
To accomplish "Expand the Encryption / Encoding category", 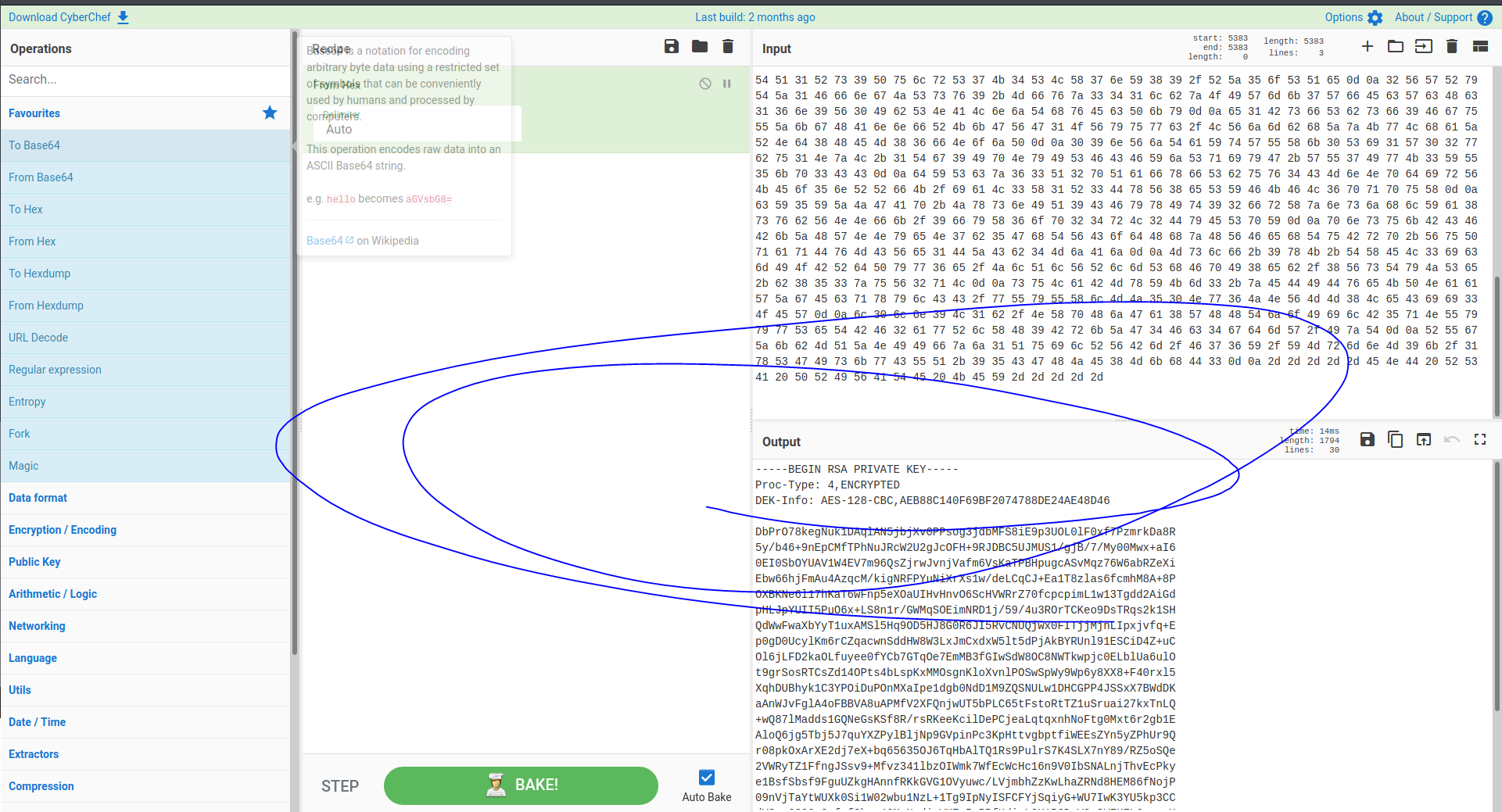I will pyautogui.click(x=145, y=530).
